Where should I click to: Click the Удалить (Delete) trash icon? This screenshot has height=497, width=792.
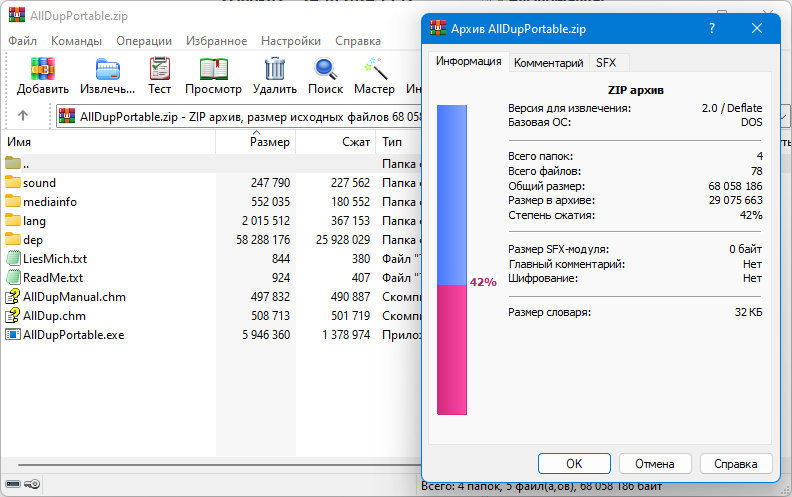[274, 70]
